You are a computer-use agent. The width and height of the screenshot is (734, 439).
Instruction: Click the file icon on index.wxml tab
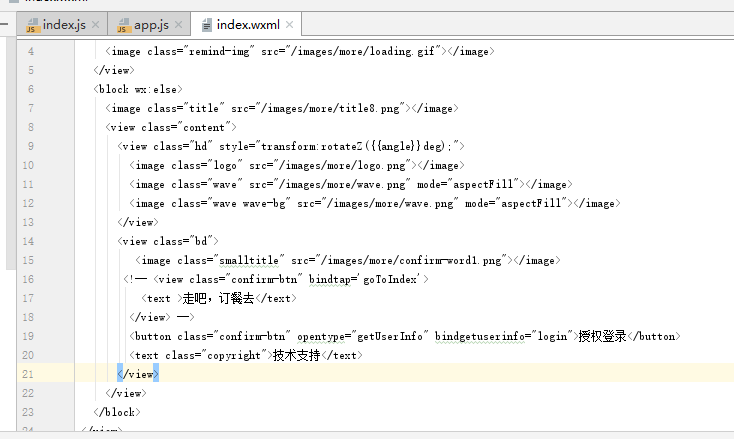[206, 25]
